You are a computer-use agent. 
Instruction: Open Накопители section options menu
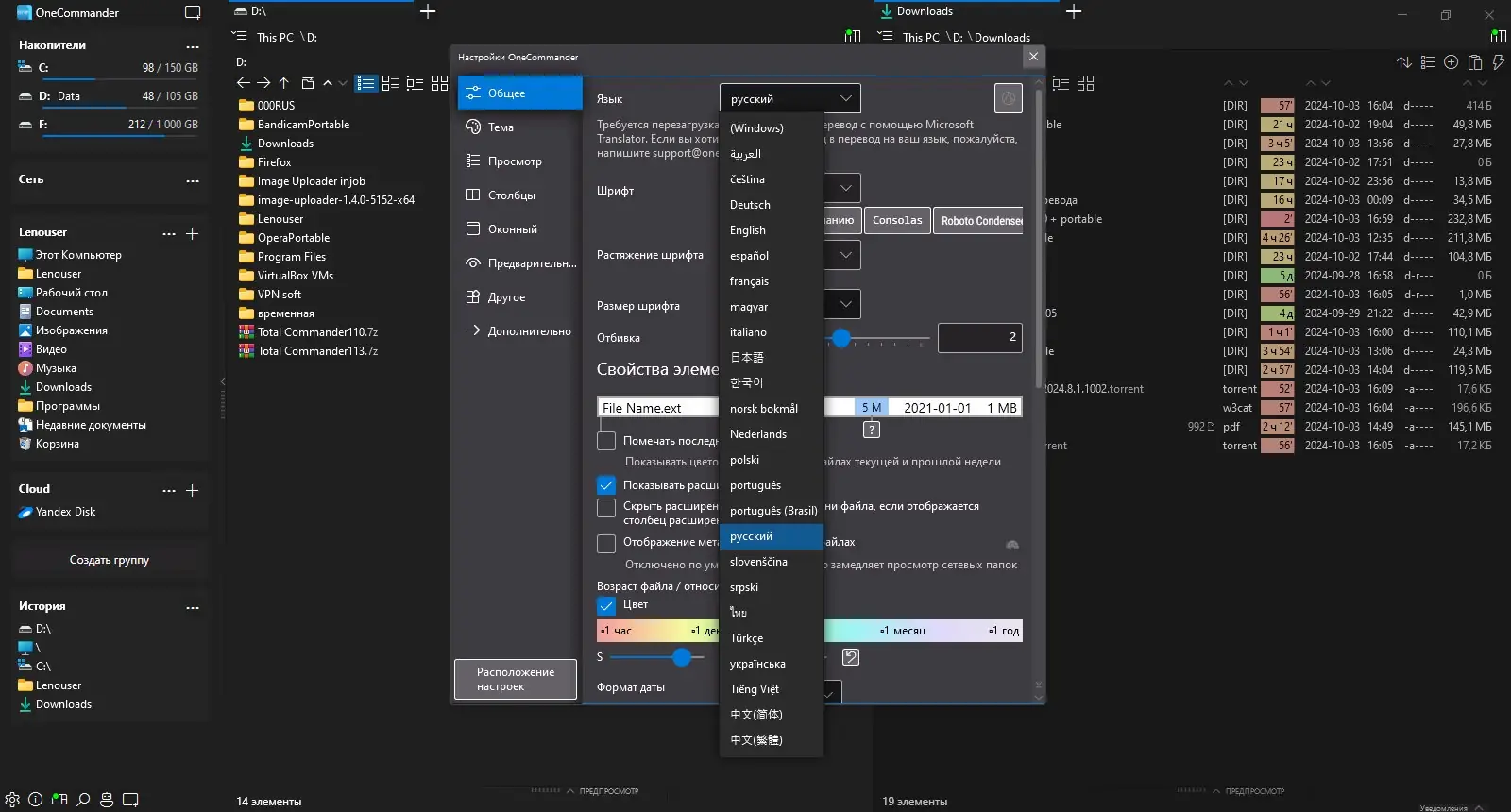click(x=193, y=46)
